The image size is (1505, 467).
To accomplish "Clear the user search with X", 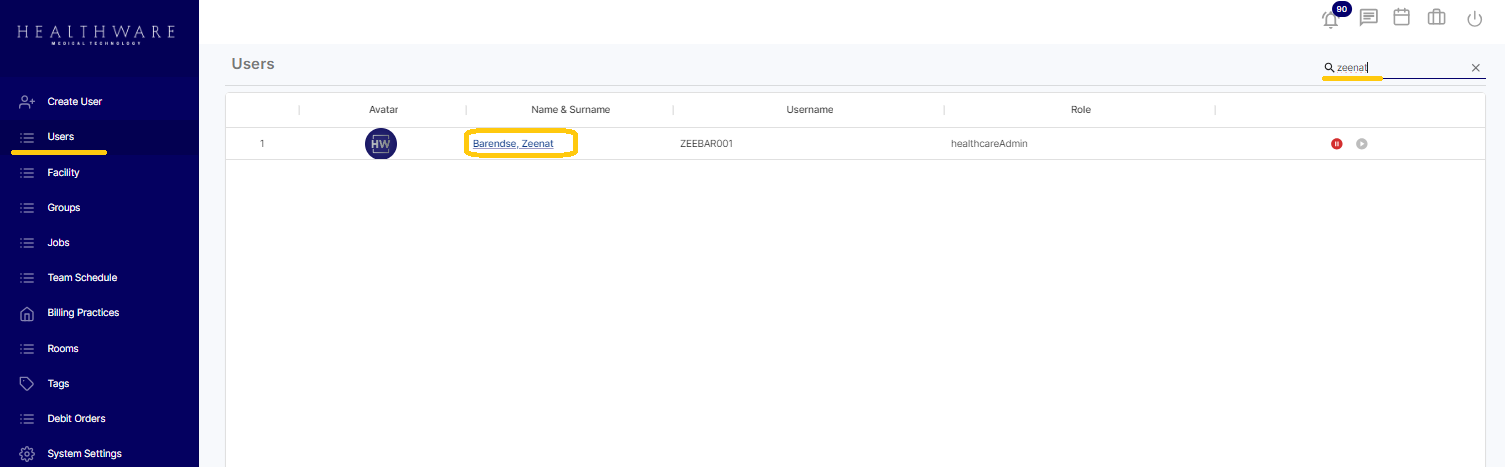I will coord(1475,68).
